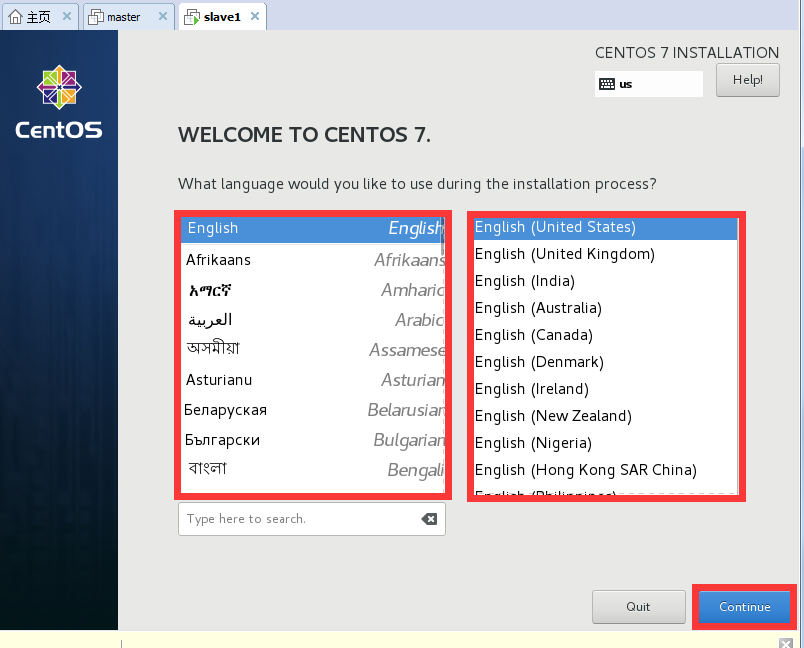The height and width of the screenshot is (648, 804).
Task: Pick English (Canada) locale
Action: 605,335
